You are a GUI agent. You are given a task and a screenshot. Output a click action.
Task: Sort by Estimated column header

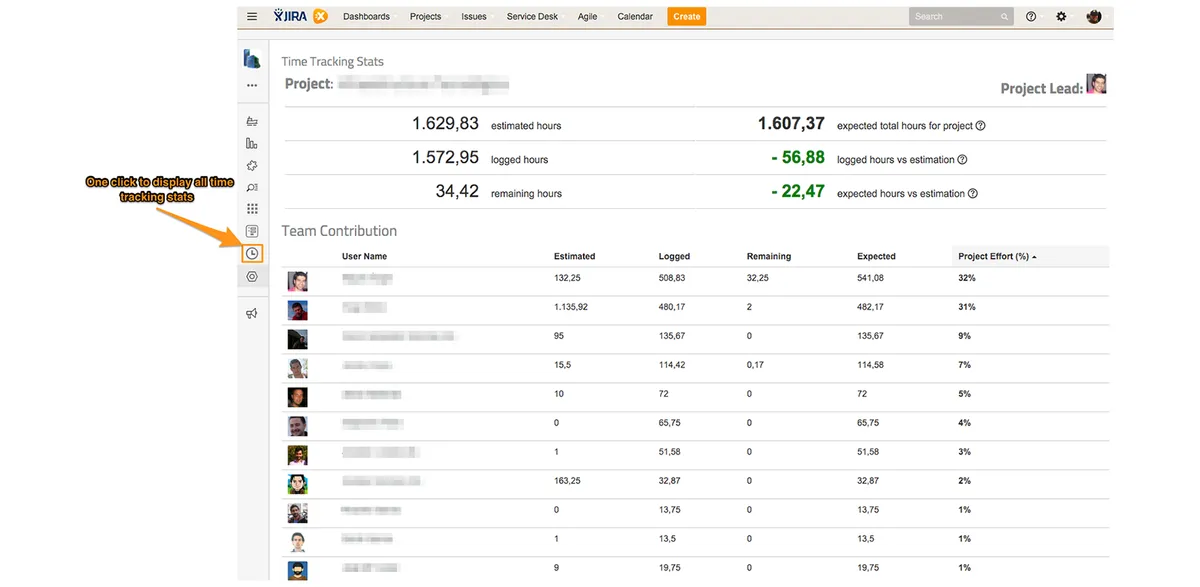pyautogui.click(x=575, y=257)
